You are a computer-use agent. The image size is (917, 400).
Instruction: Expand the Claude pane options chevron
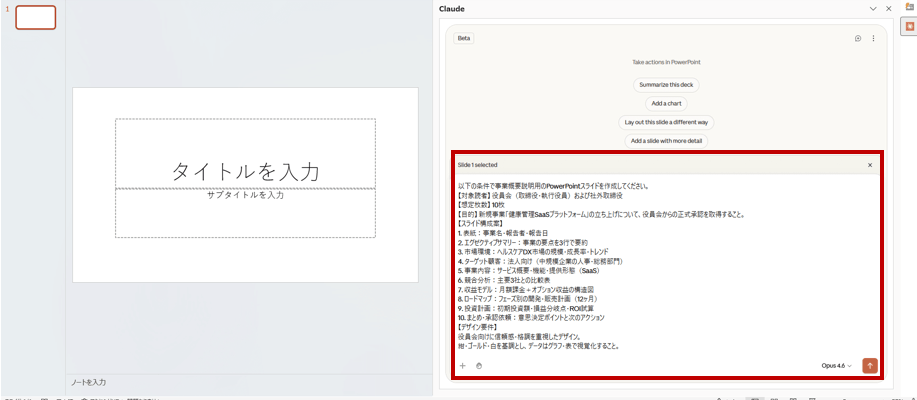(x=873, y=8)
